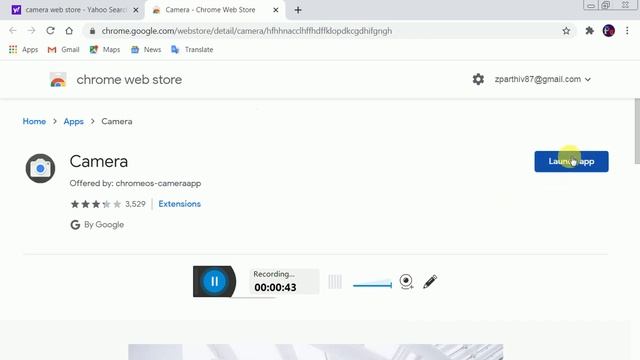This screenshot has width=640, height=360.
Task: Close the Yahoo Search tab
Action: click(x=136, y=10)
